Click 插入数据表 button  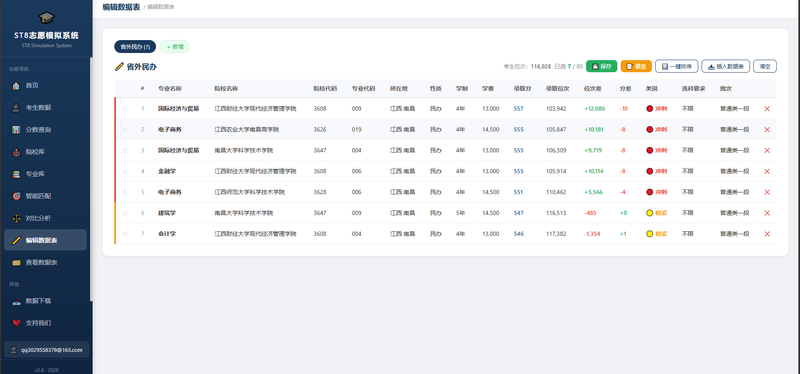coord(726,66)
